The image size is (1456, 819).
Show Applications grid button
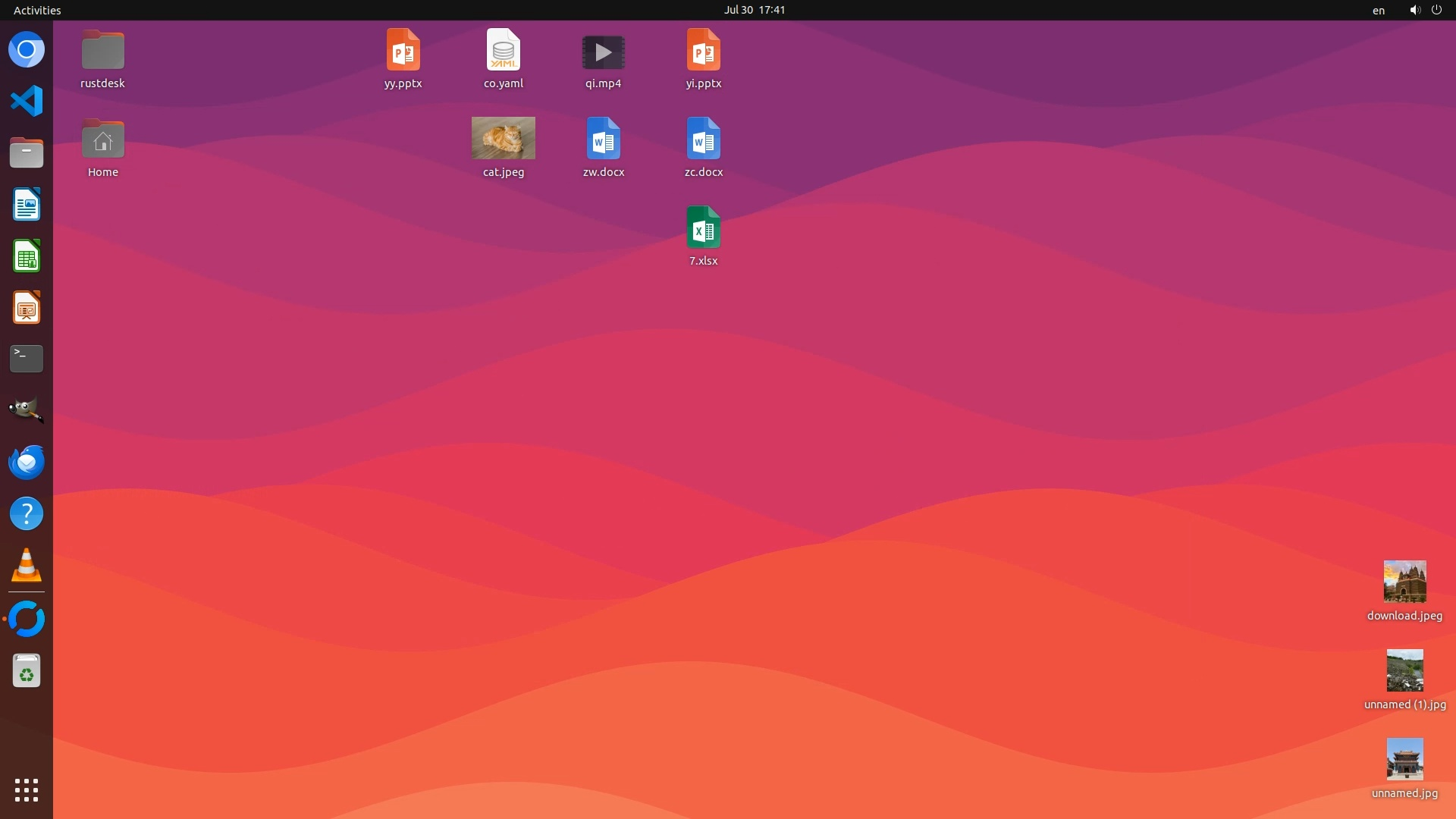[27, 790]
